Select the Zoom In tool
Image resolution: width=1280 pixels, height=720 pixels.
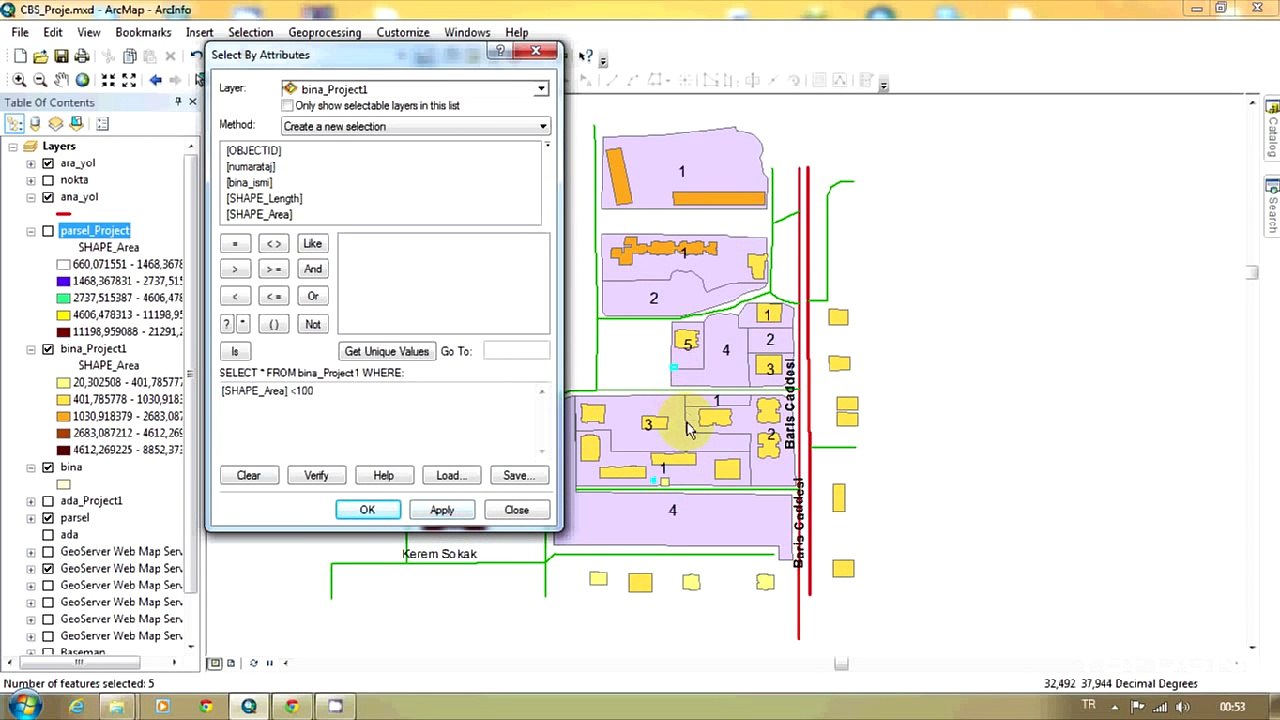pos(19,80)
